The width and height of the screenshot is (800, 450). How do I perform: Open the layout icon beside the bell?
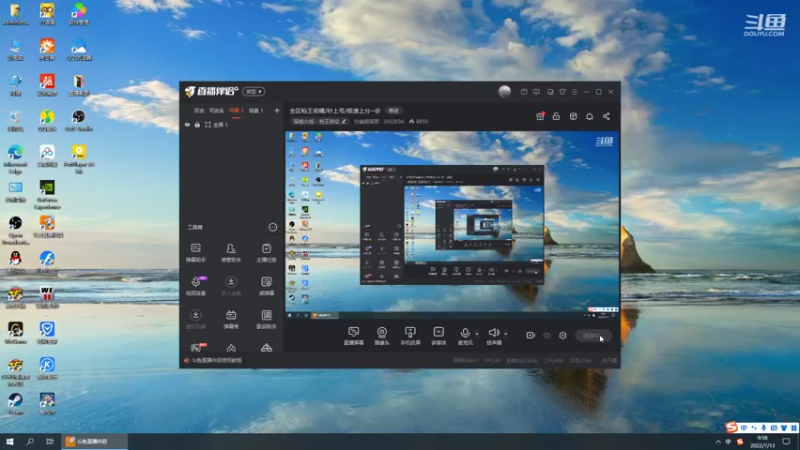[573, 116]
